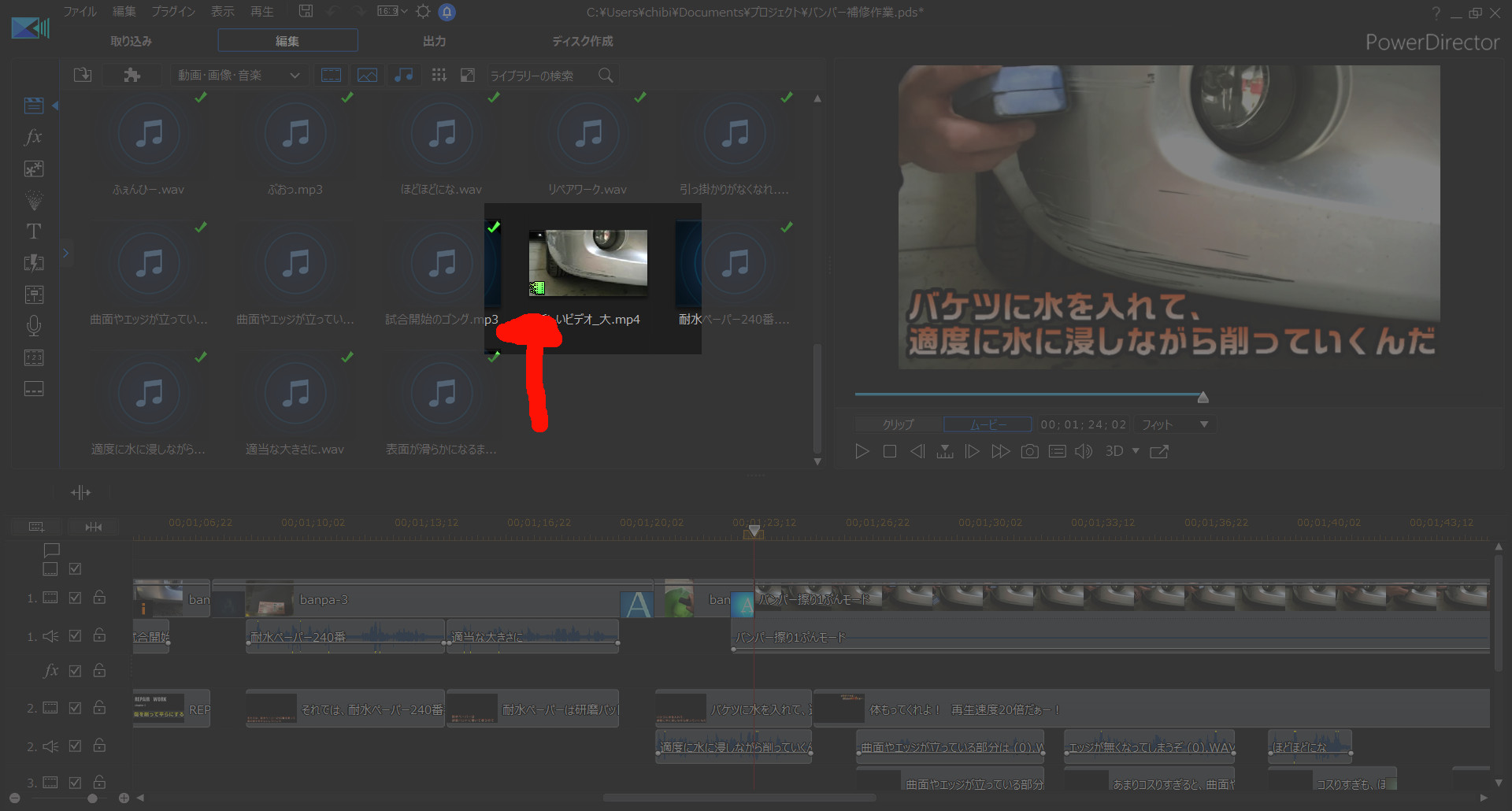Open the 3D mode dropdown arrow

(1136, 450)
